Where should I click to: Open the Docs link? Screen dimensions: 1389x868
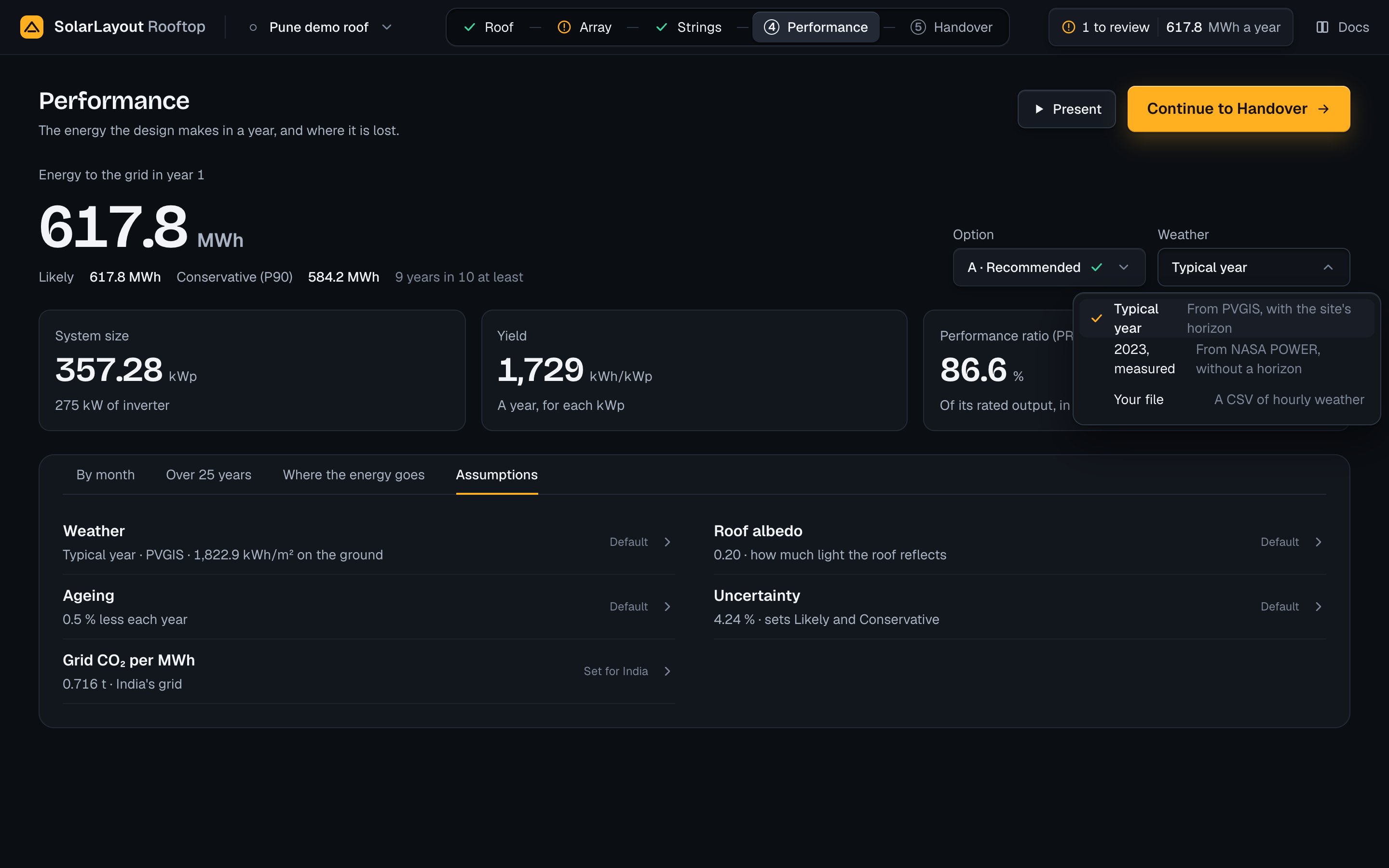tap(1342, 27)
